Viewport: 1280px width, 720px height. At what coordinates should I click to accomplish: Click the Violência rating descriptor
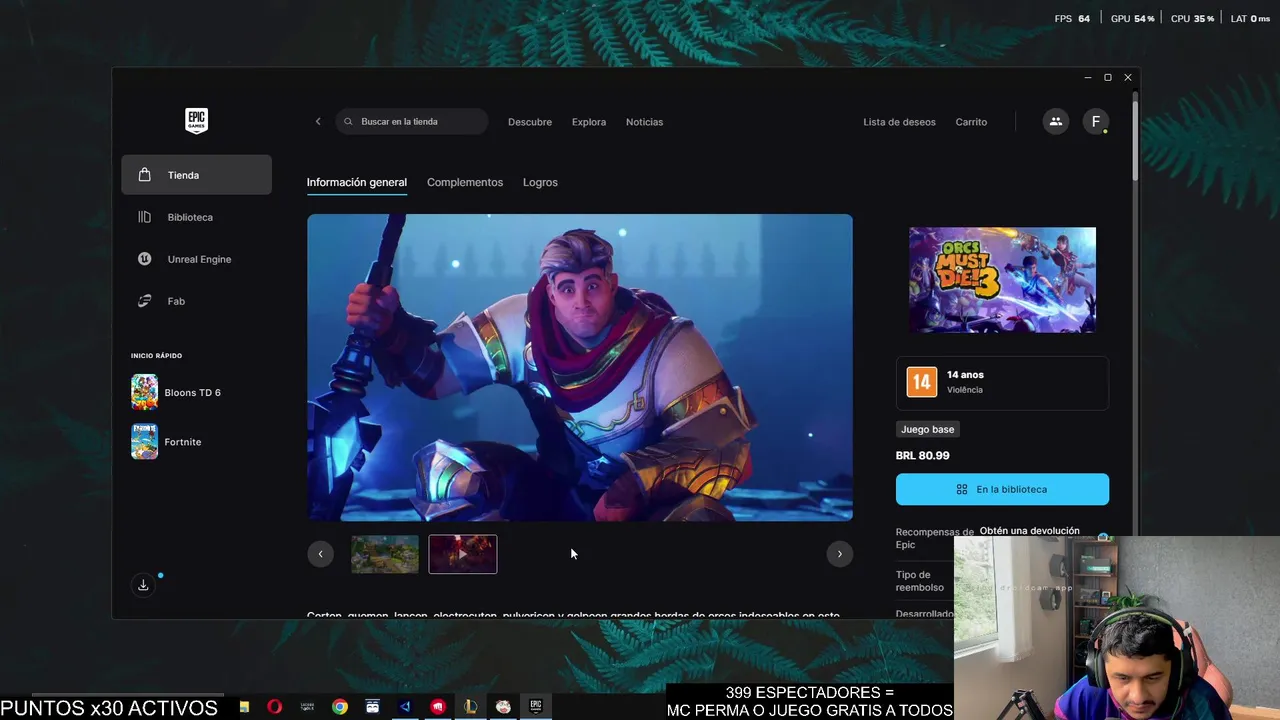965,390
